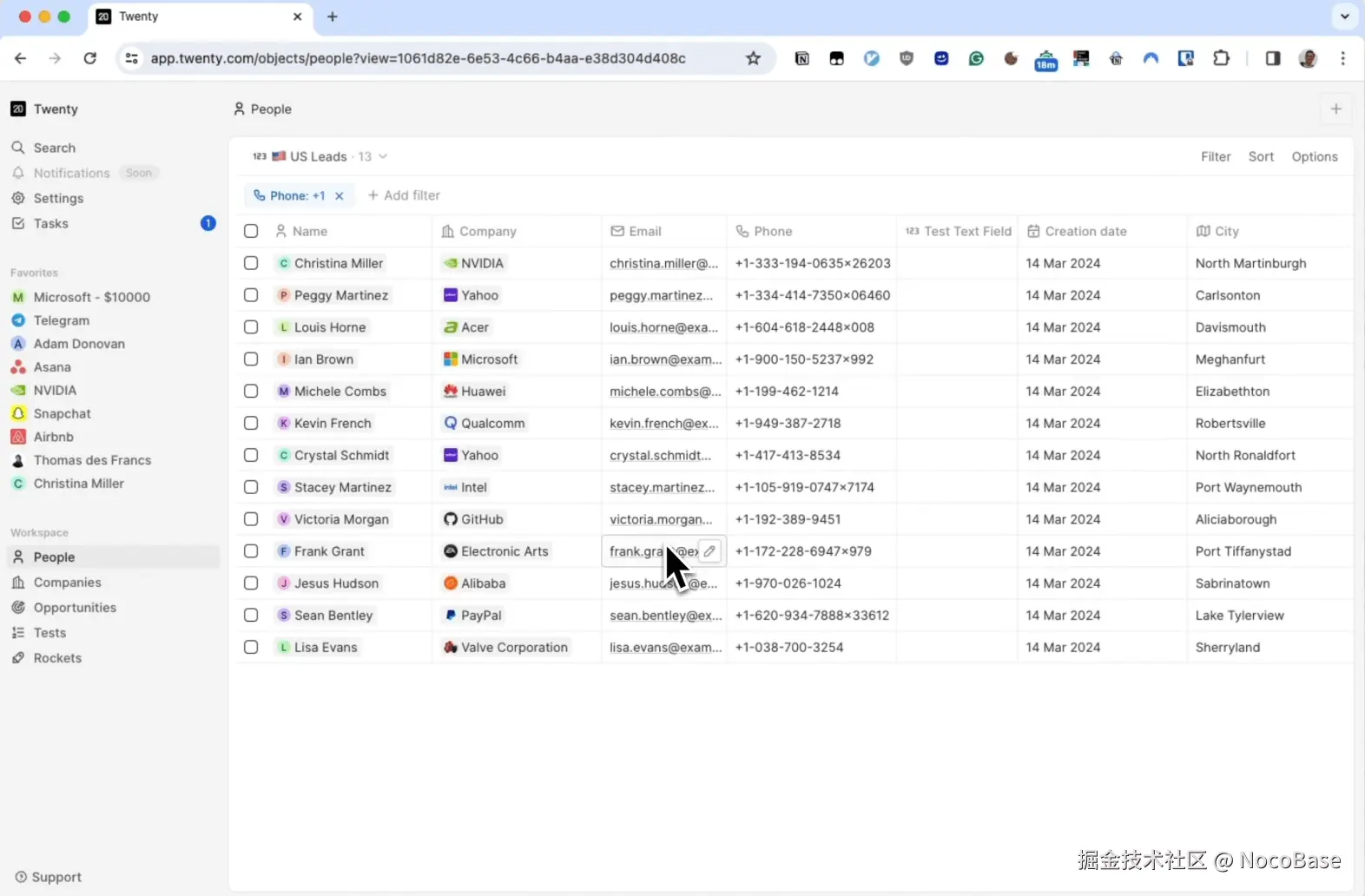Open the Valve Corporation company chip
This screenshot has height=896, width=1365.
(506, 648)
